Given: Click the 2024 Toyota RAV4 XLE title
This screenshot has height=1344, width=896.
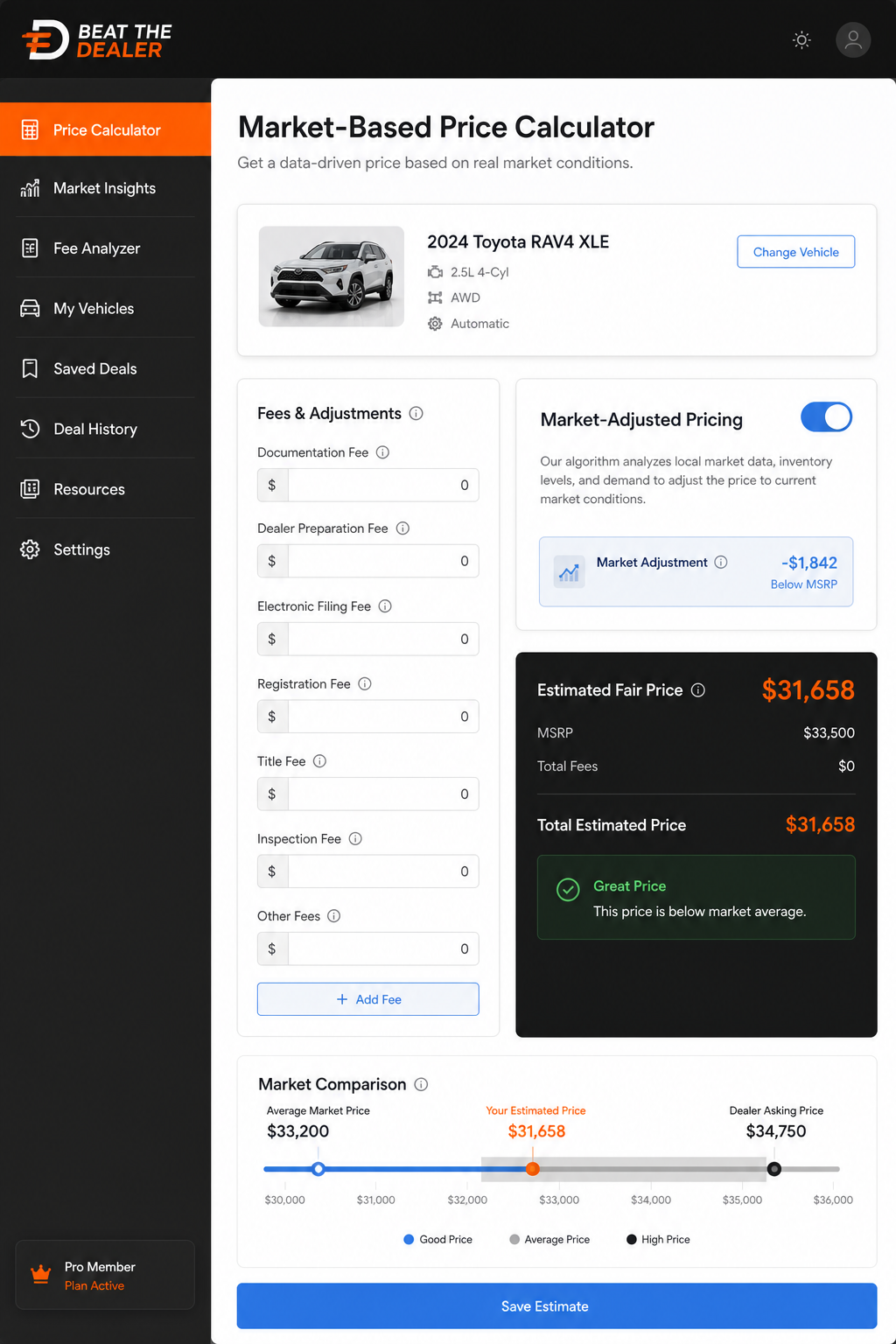Looking at the screenshot, I should click(x=518, y=242).
